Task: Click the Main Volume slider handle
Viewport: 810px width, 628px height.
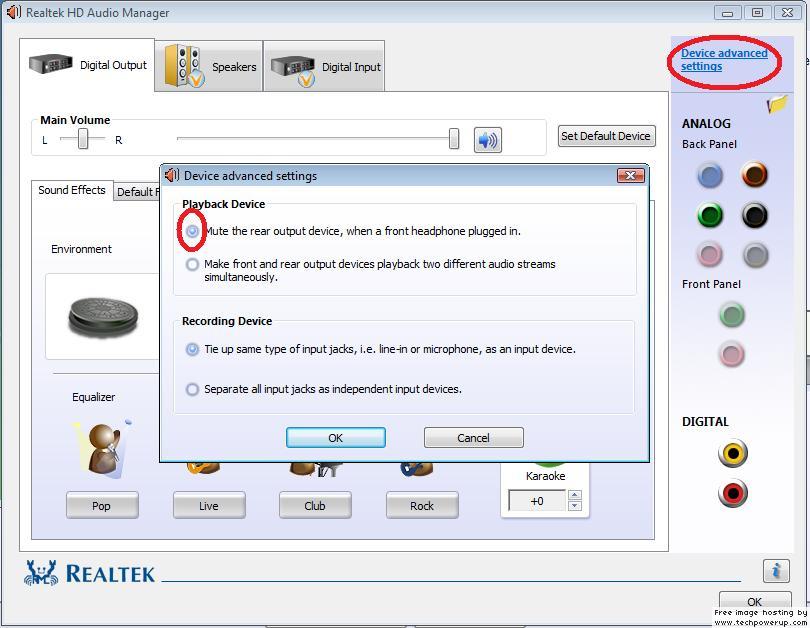Action: click(x=454, y=139)
